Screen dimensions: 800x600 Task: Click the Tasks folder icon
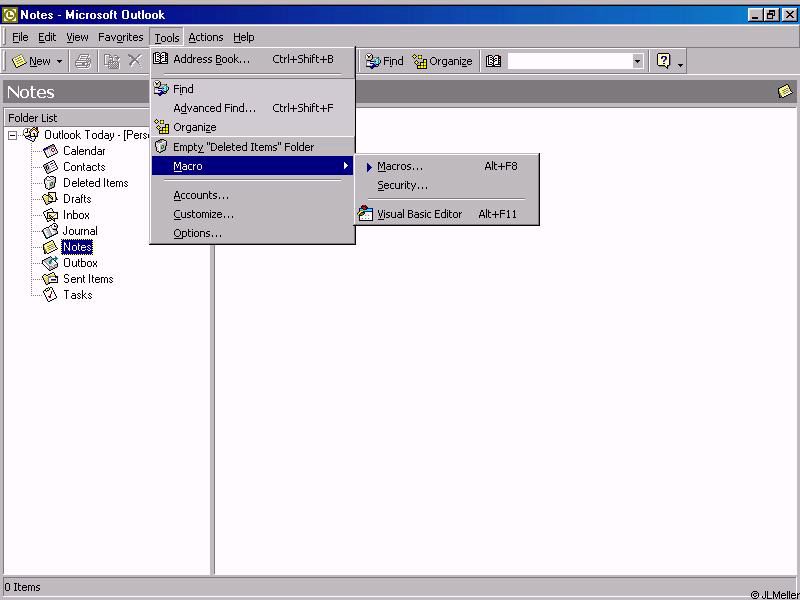50,294
